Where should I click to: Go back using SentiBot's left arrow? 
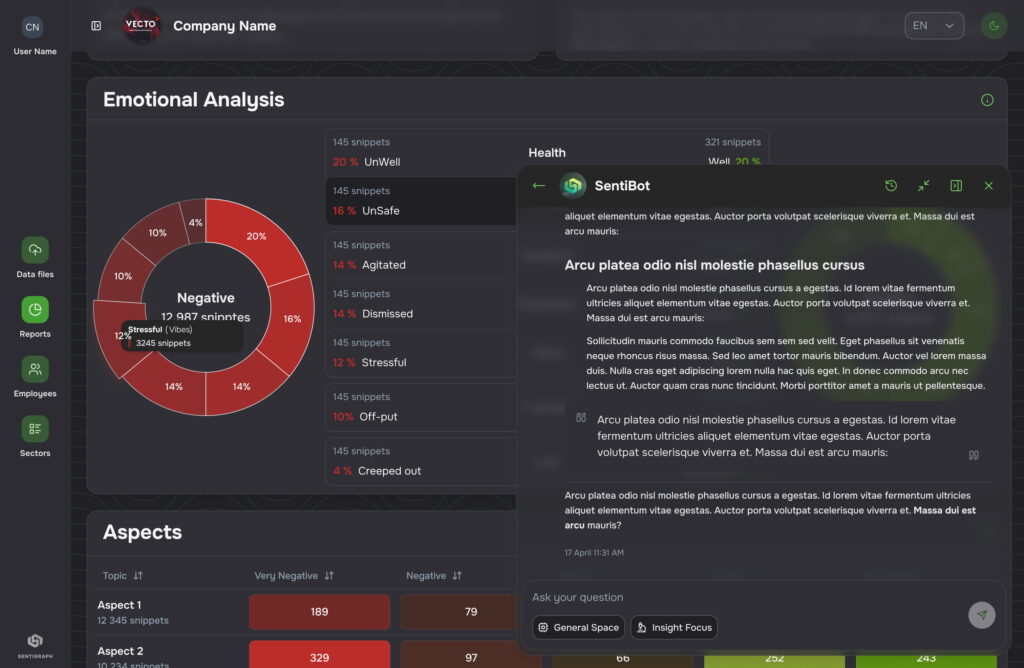(539, 186)
